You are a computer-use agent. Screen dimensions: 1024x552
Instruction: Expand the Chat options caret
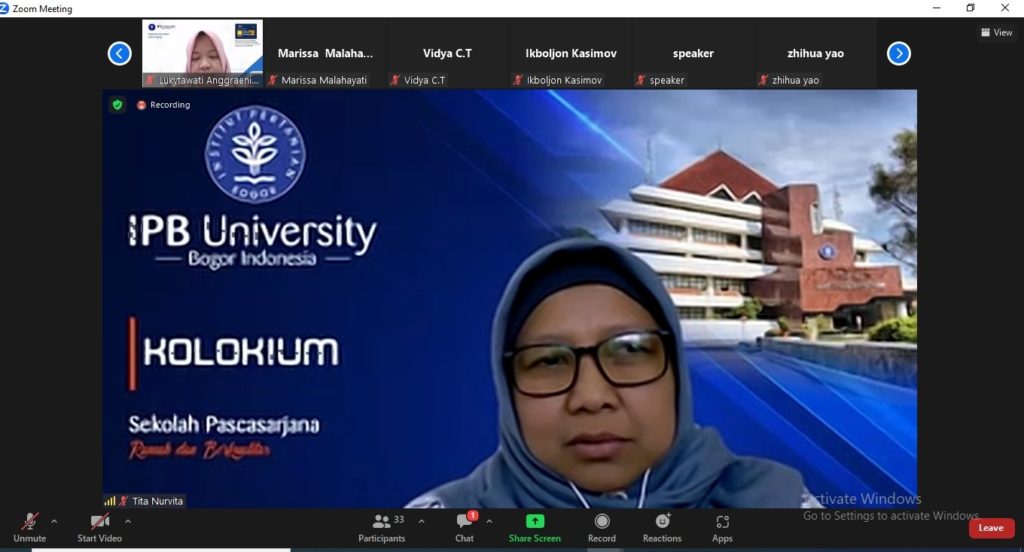tap(489, 521)
